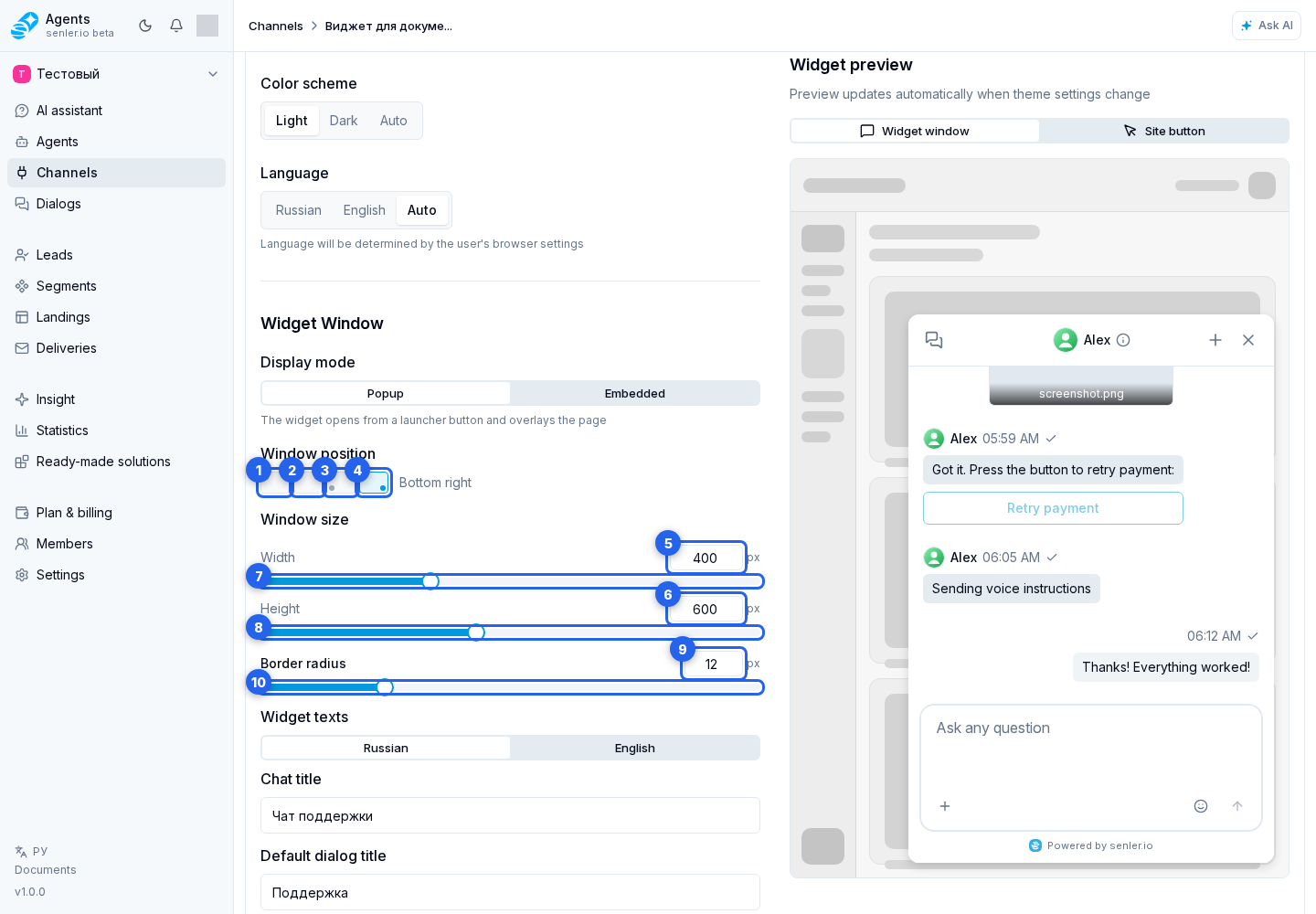
Task: Click the Ask AI button
Action: (1267, 26)
